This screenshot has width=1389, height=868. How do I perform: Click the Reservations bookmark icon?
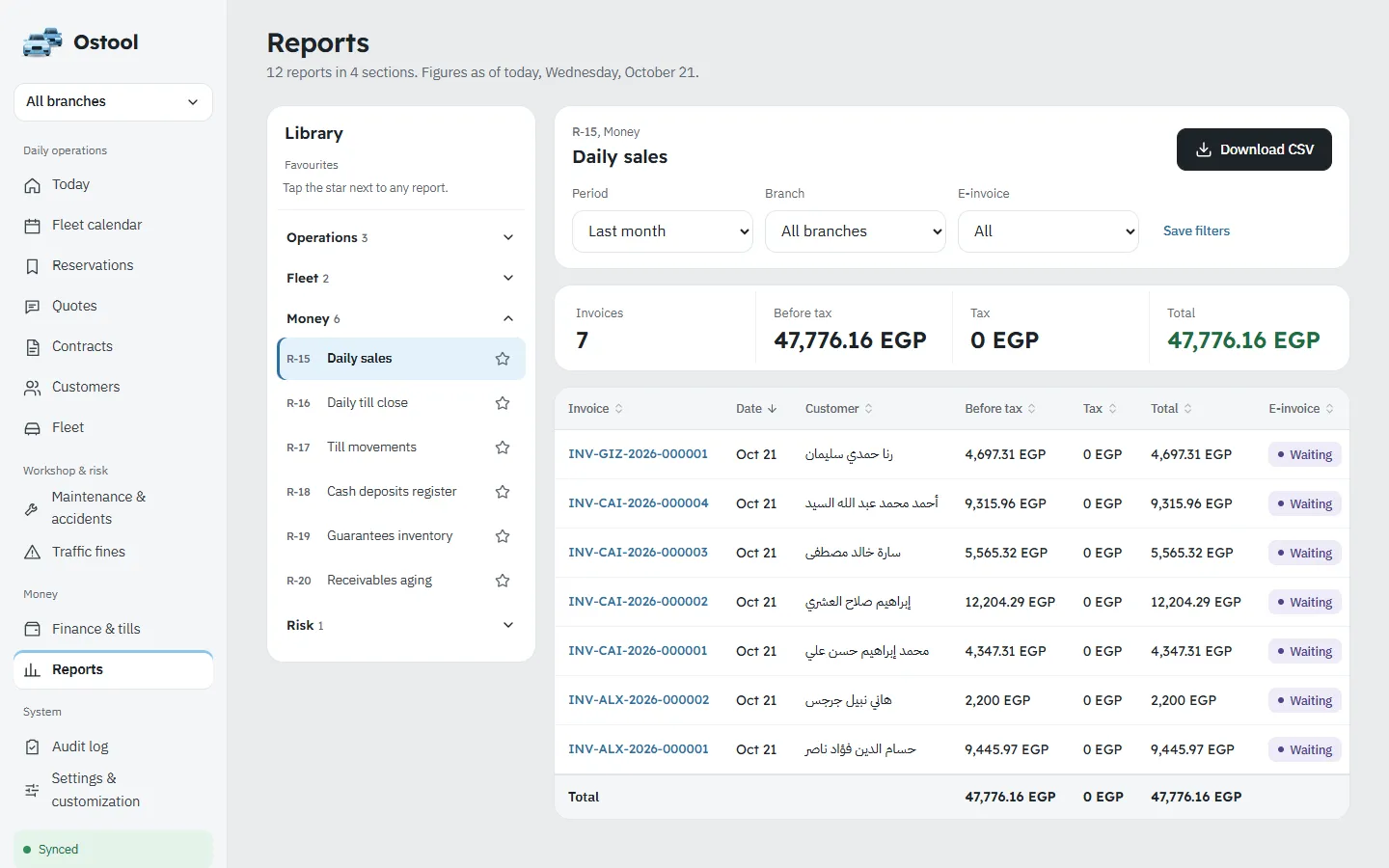tap(33, 266)
